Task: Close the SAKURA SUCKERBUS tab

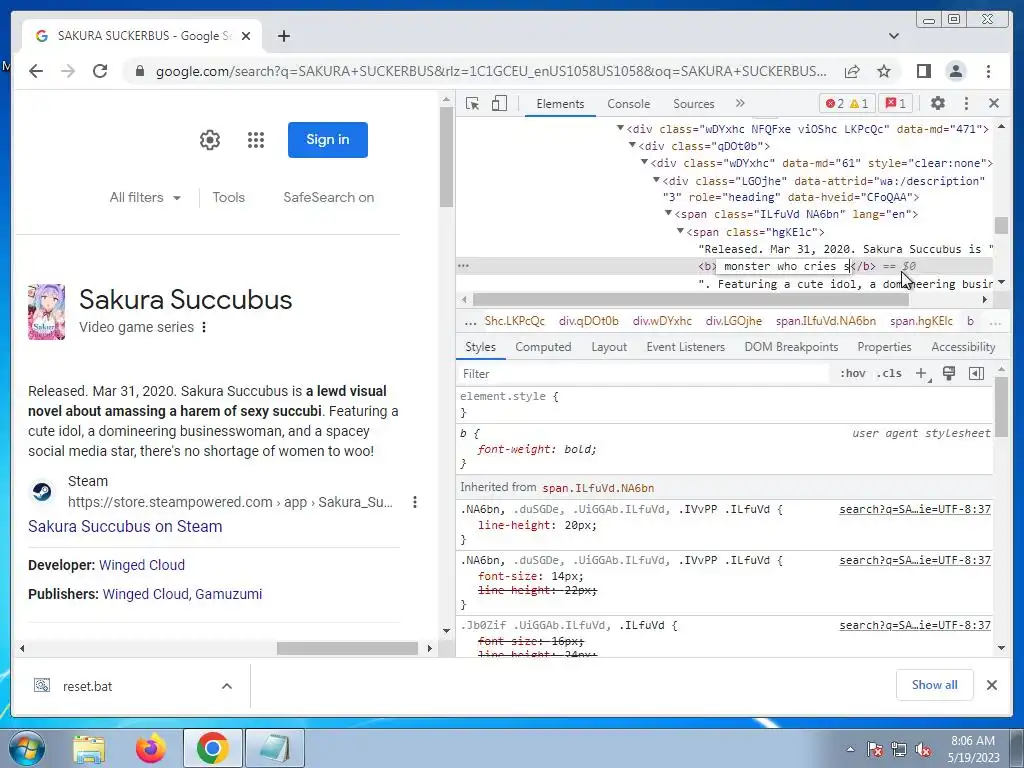Action: (246, 36)
